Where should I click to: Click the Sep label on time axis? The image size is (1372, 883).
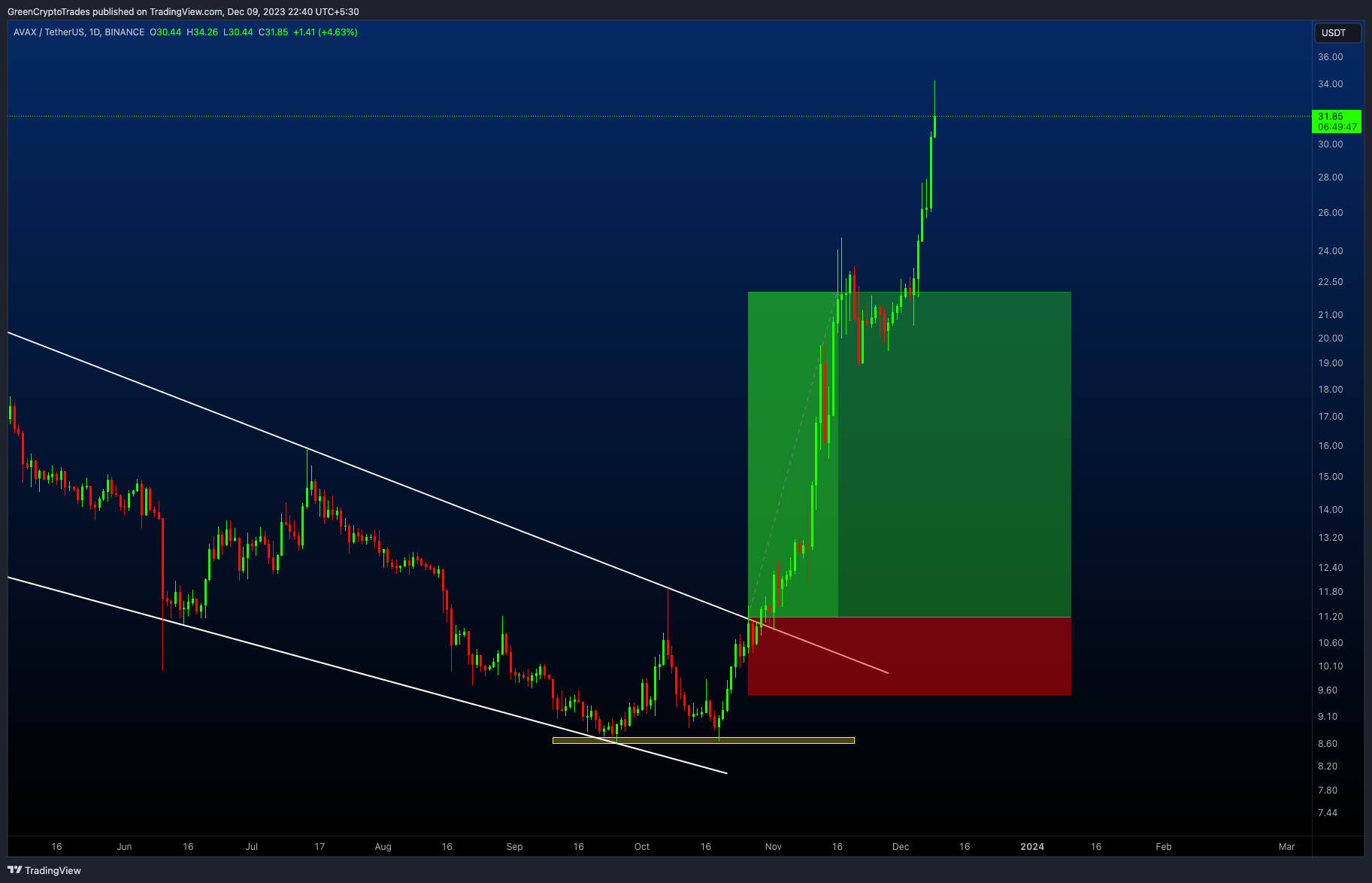pyautogui.click(x=514, y=847)
